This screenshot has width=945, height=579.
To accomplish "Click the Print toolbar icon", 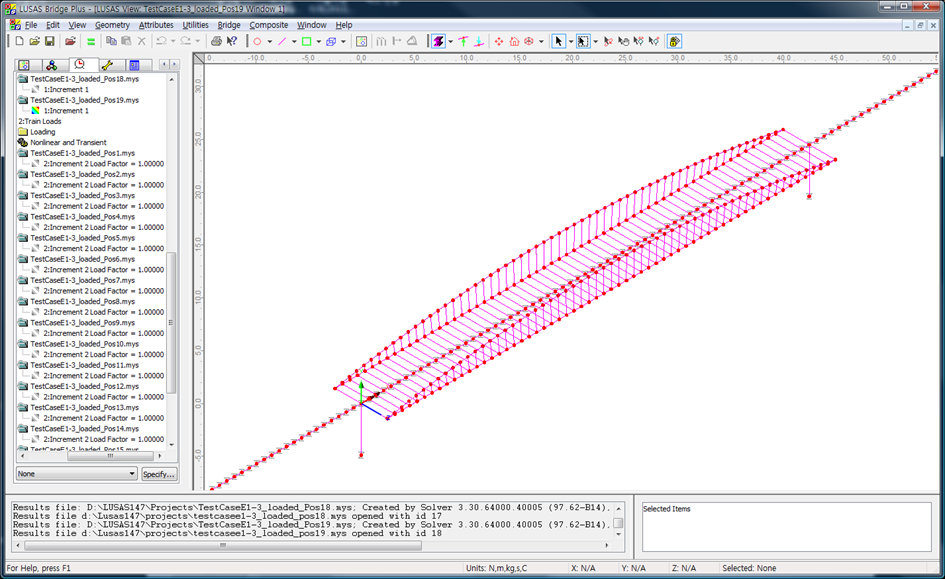I will pos(216,41).
